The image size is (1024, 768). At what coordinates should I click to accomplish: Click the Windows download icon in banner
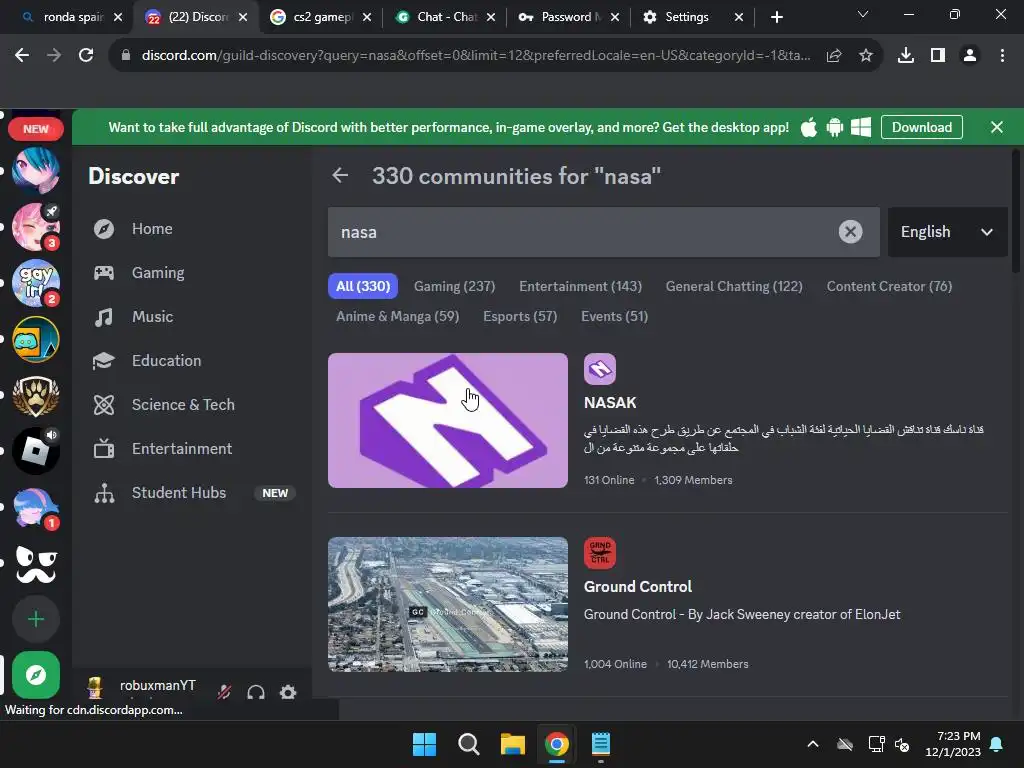point(861,127)
